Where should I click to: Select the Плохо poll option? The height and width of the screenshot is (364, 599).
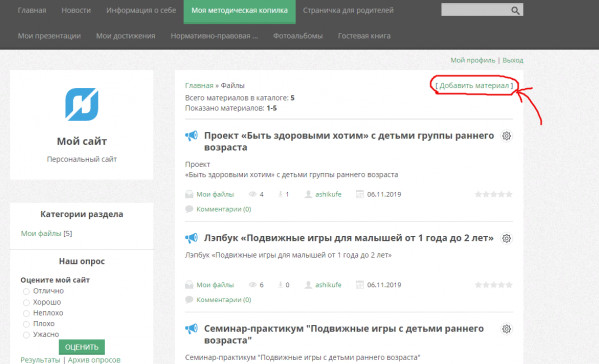coord(26,324)
